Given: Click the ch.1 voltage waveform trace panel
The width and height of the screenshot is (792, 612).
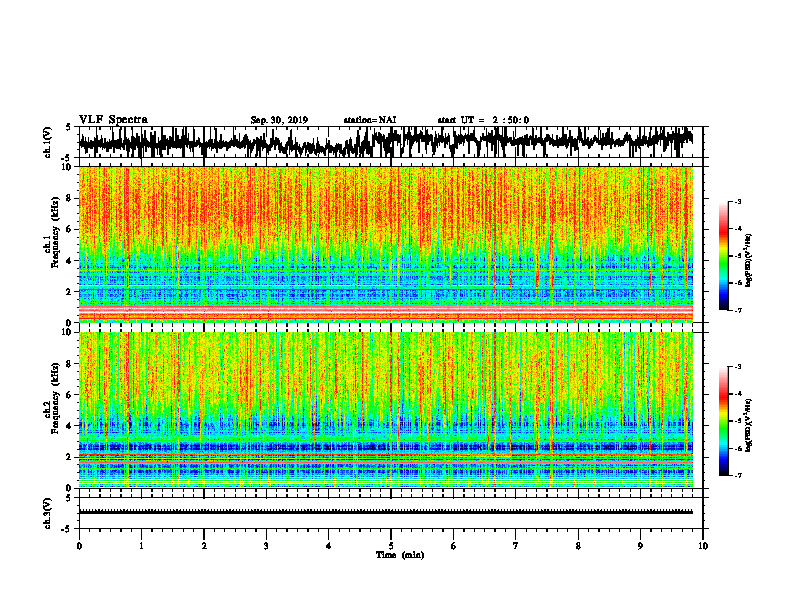Looking at the screenshot, I should pyautogui.click(x=390, y=142).
